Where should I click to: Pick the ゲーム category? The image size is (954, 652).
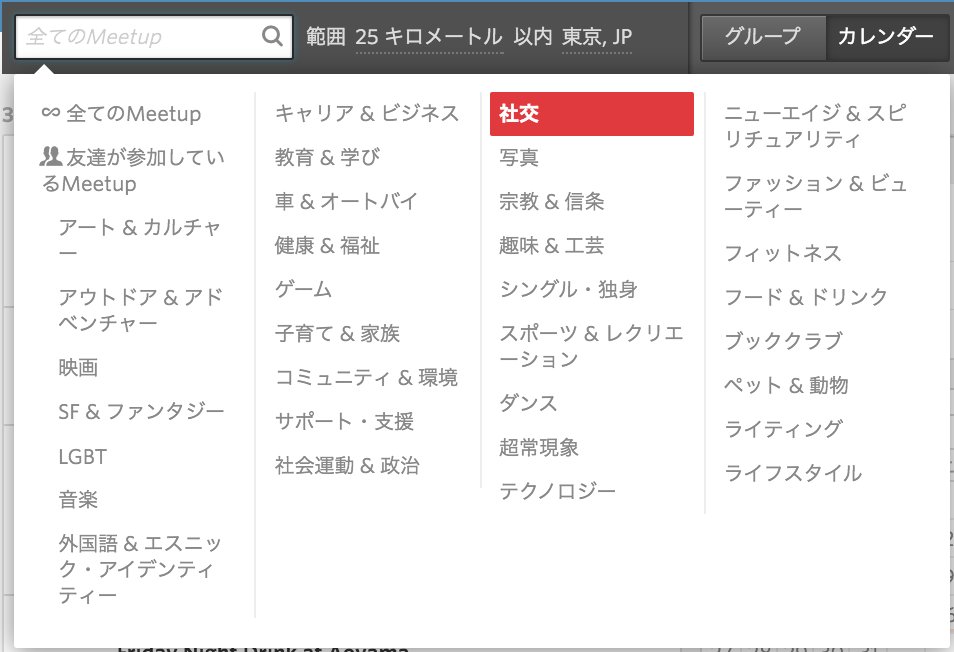pos(303,290)
